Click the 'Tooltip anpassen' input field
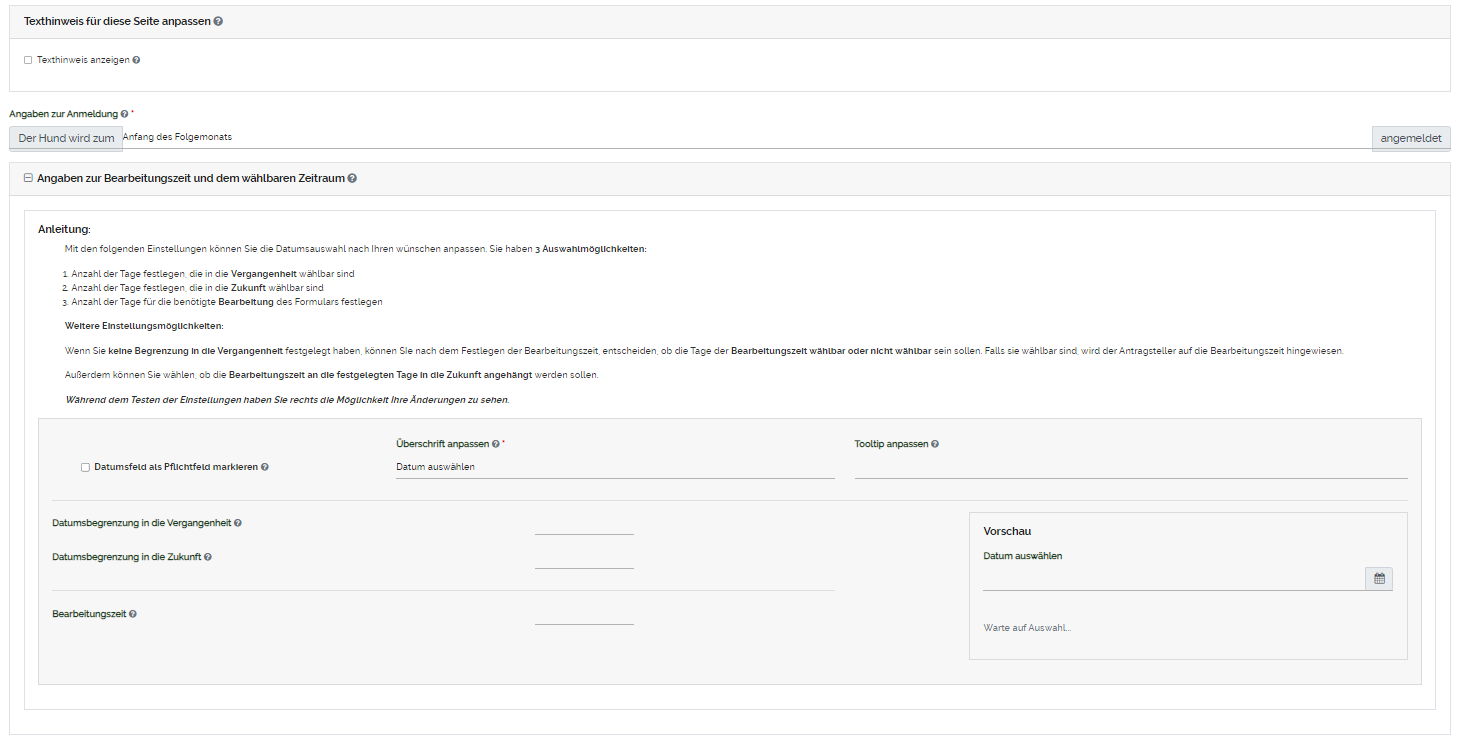Screen dimensions: 1458x739 coord(1130,467)
